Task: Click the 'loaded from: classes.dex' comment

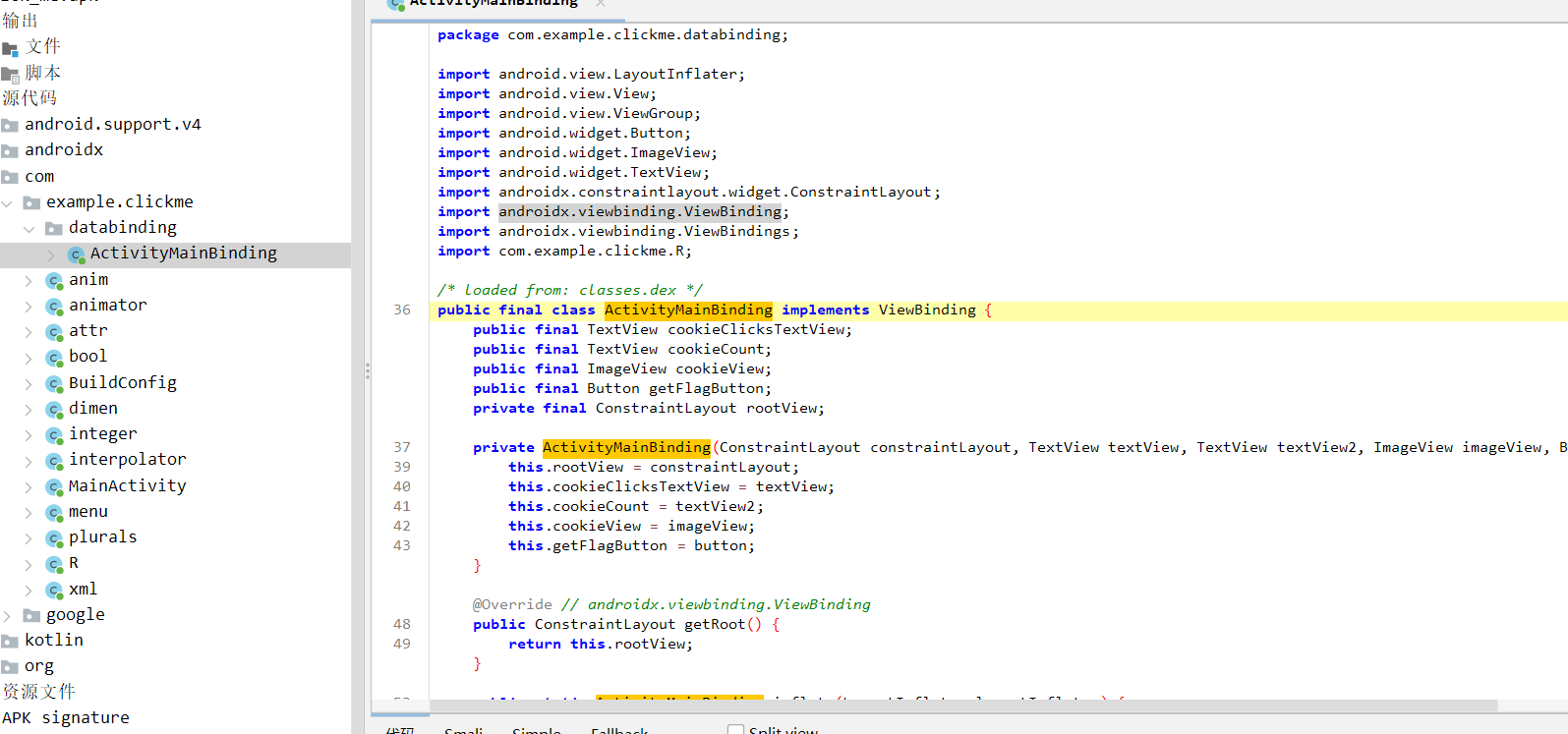Action: pos(570,291)
